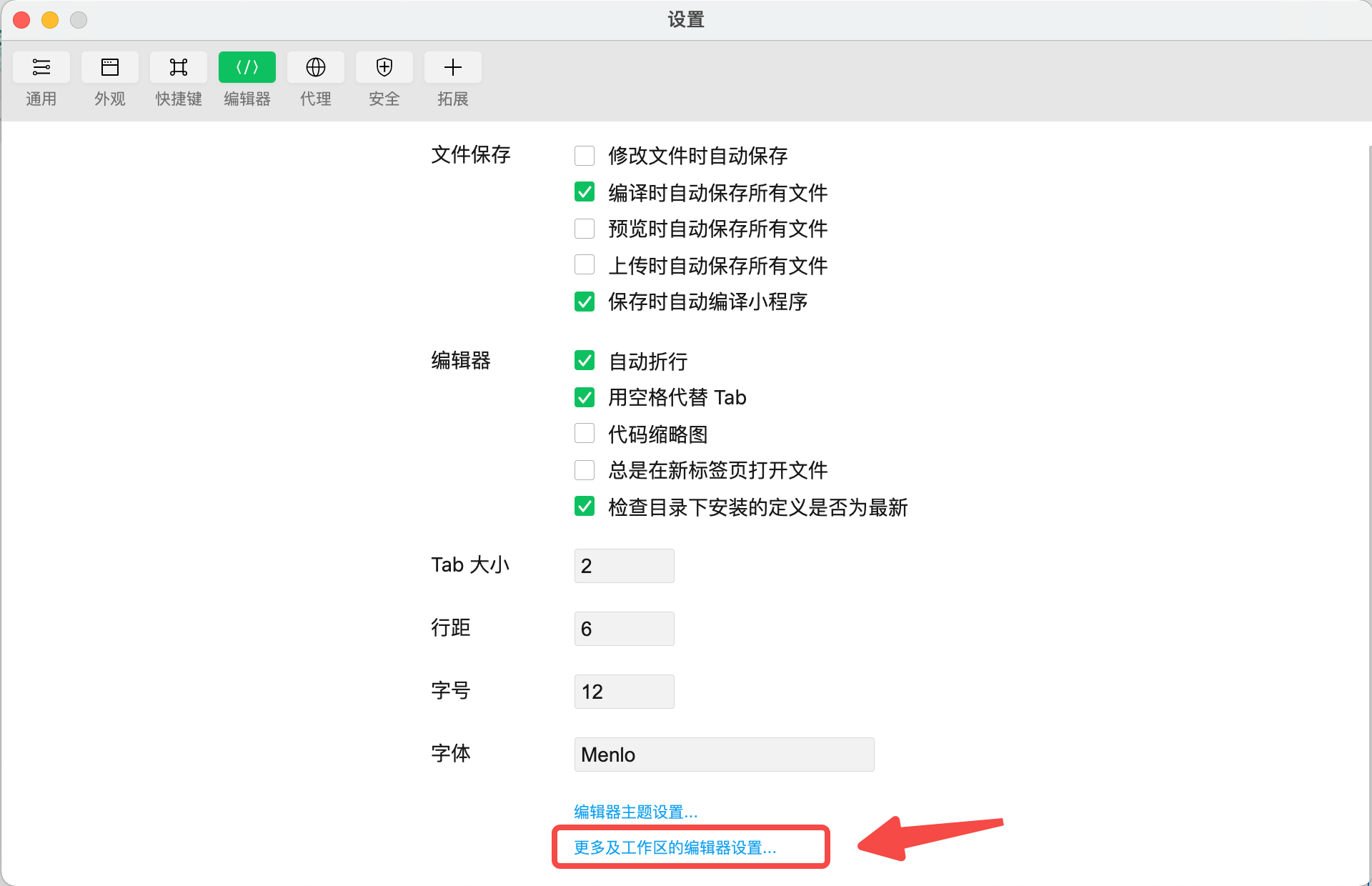Screen dimensions: 1372x886
Task: Uncheck 保存时自动编译小程序
Action: tap(585, 302)
